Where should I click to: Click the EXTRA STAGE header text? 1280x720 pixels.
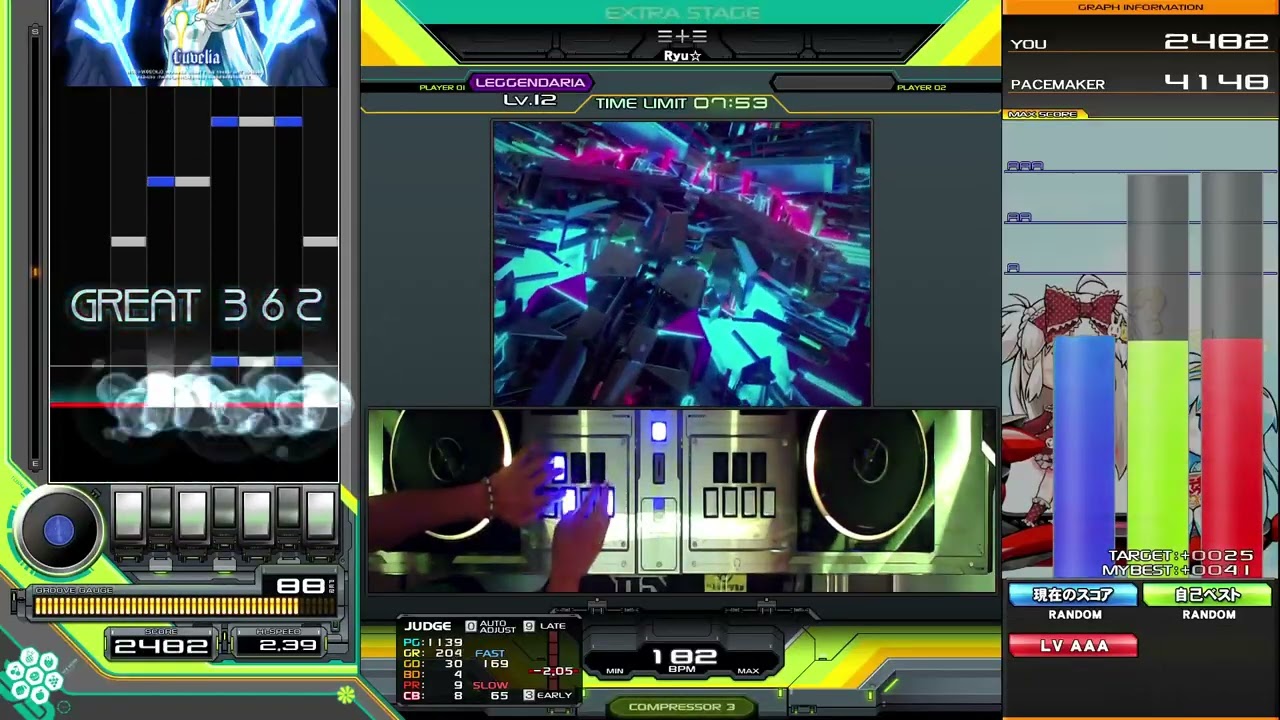click(x=682, y=13)
